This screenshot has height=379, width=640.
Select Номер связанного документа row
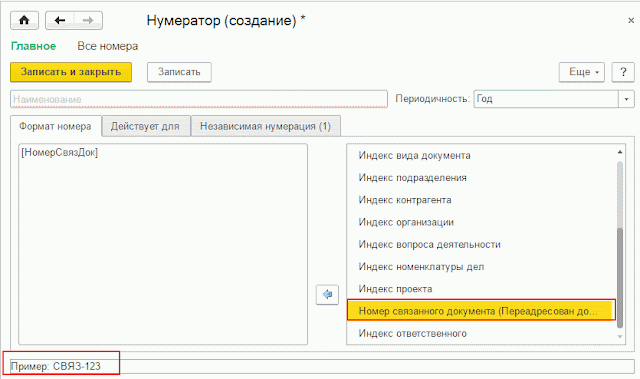(481, 311)
